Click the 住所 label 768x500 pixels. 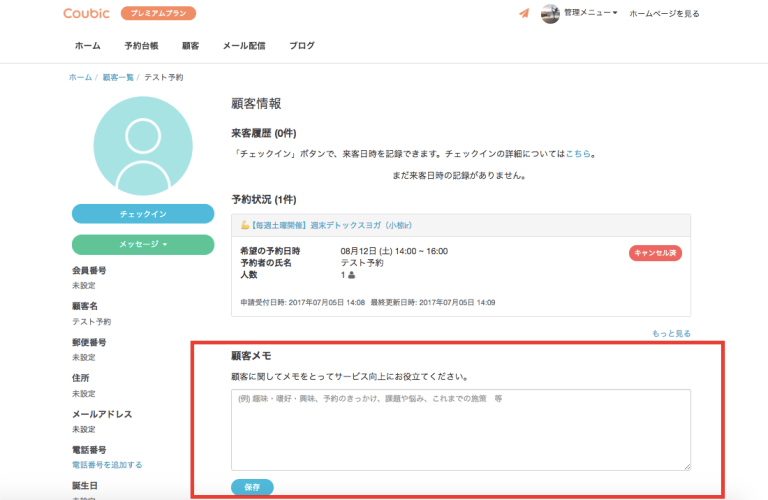click(81, 378)
